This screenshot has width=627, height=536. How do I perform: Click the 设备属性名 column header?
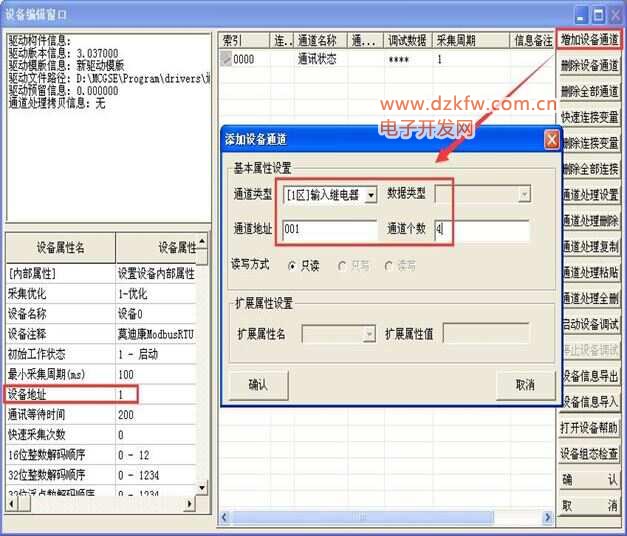coord(60,247)
